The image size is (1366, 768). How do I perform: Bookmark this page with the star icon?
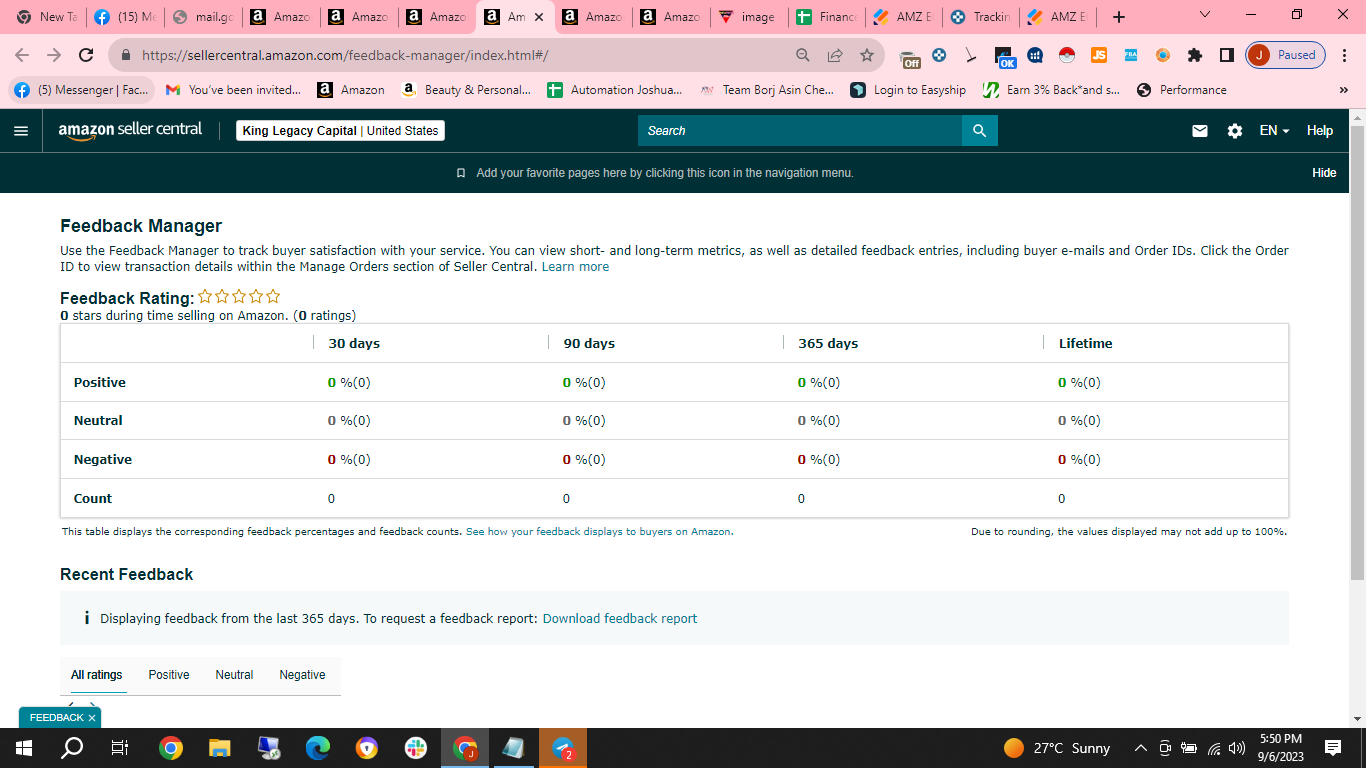click(x=867, y=55)
